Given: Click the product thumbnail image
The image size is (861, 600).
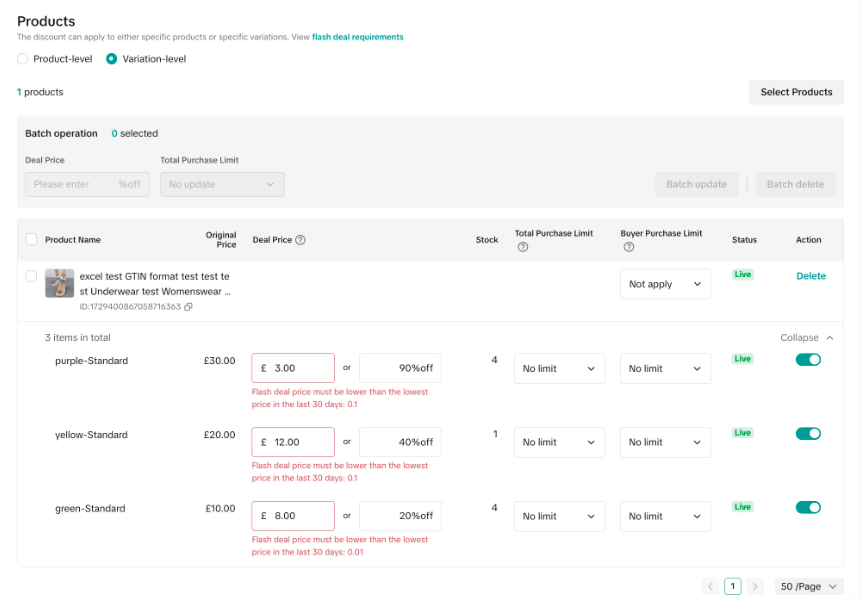Looking at the screenshot, I should tap(59, 284).
